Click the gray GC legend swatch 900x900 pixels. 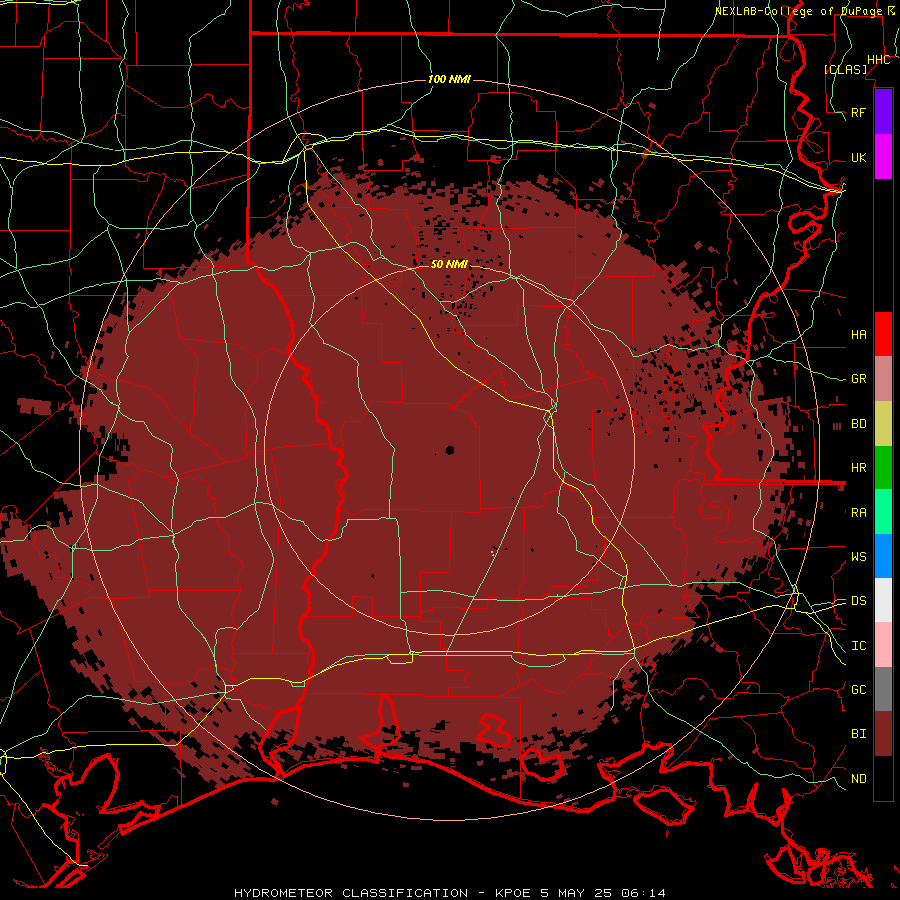[x=883, y=689]
